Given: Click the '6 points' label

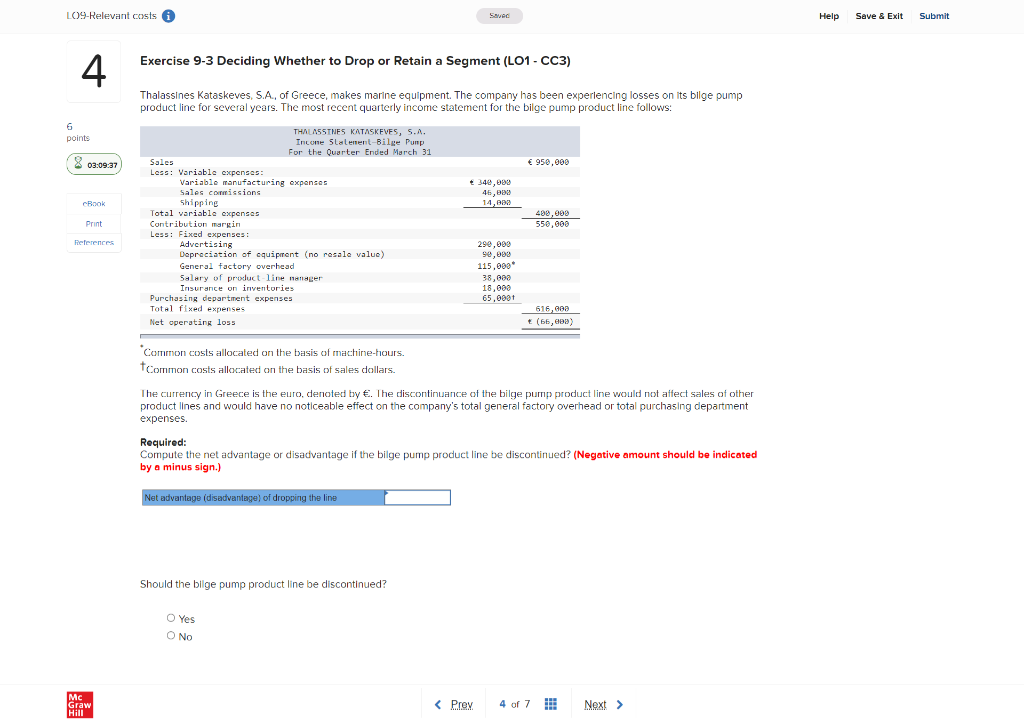Looking at the screenshot, I should (78, 131).
